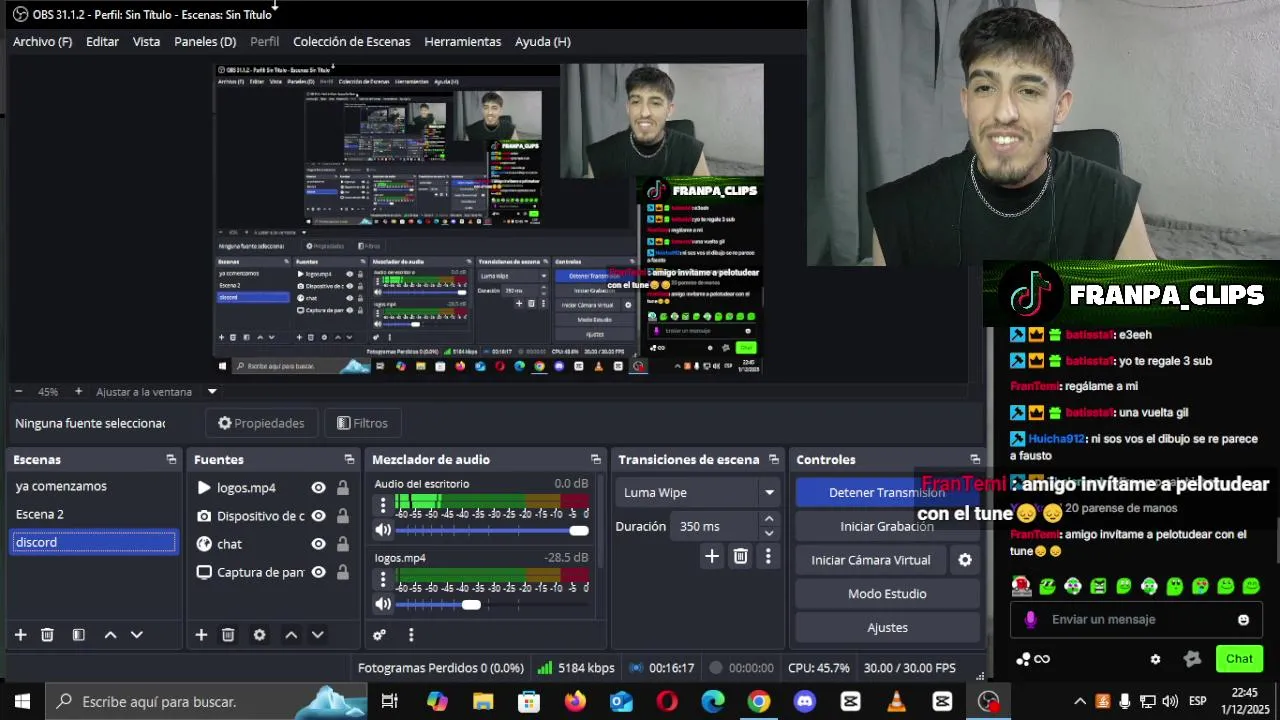Open advanced audio properties gears icon
The image size is (1280, 720).
379,635
